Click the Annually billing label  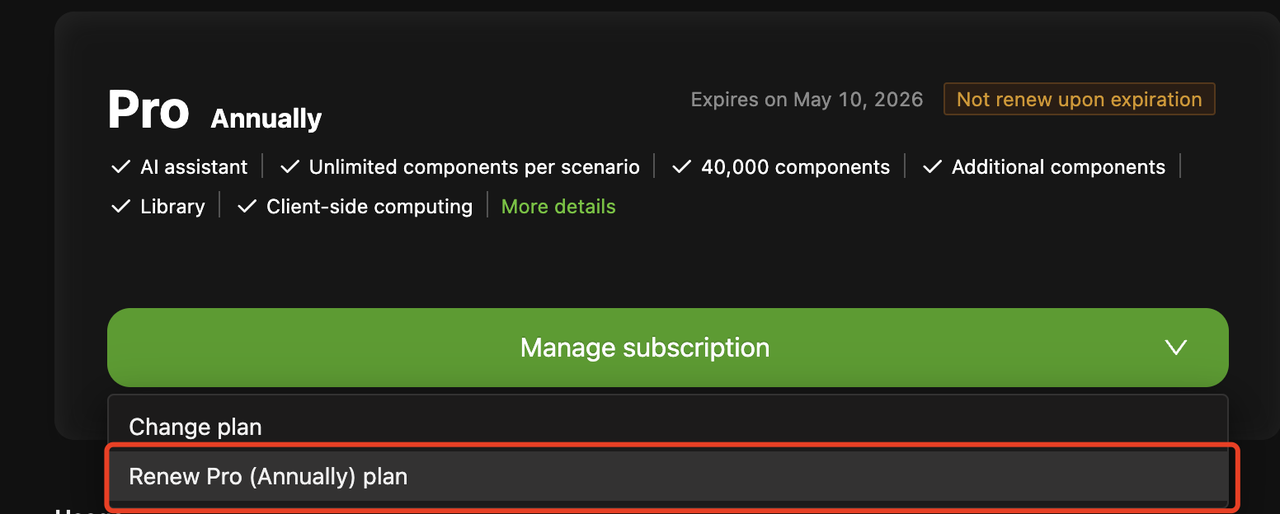[x=266, y=119]
